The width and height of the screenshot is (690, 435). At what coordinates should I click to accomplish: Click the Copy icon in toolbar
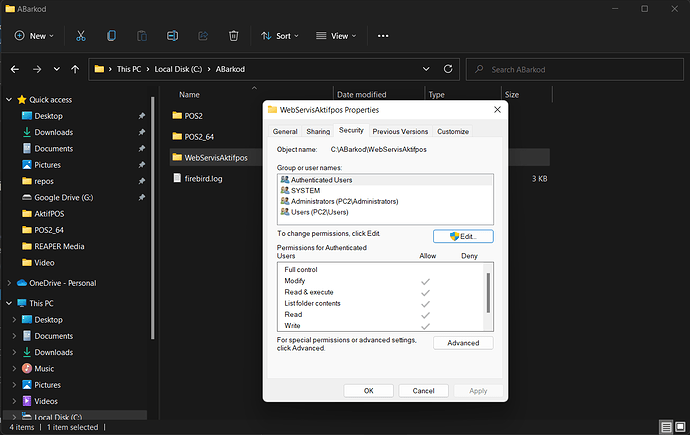pos(111,36)
